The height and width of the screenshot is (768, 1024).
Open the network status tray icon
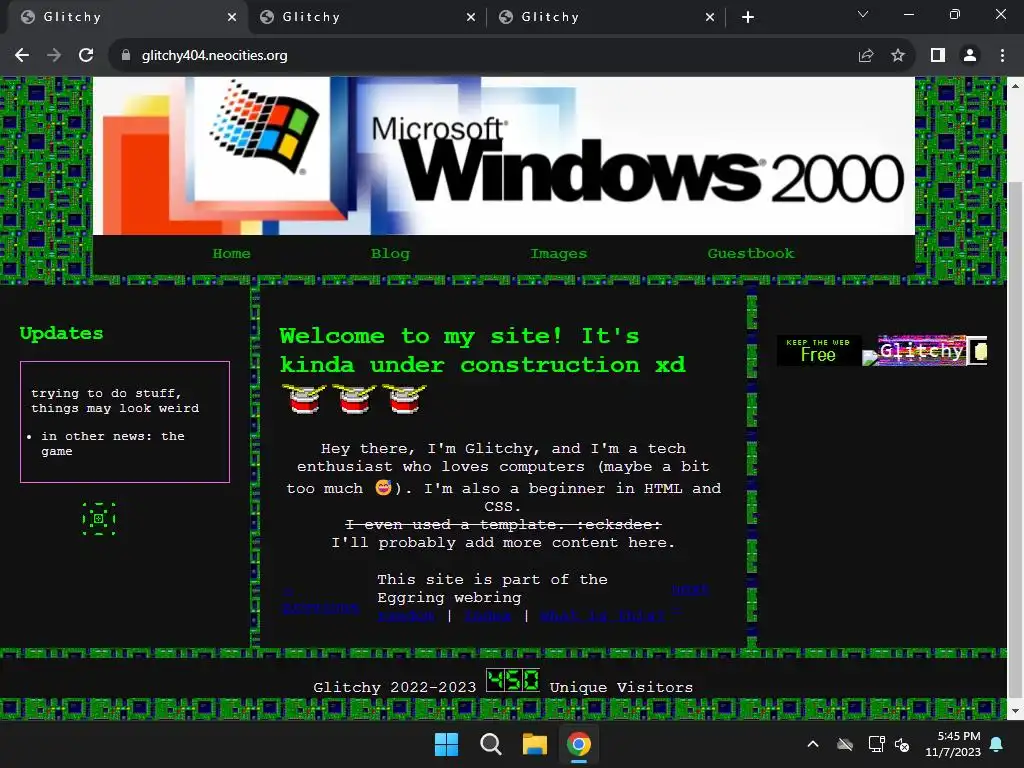[876, 744]
